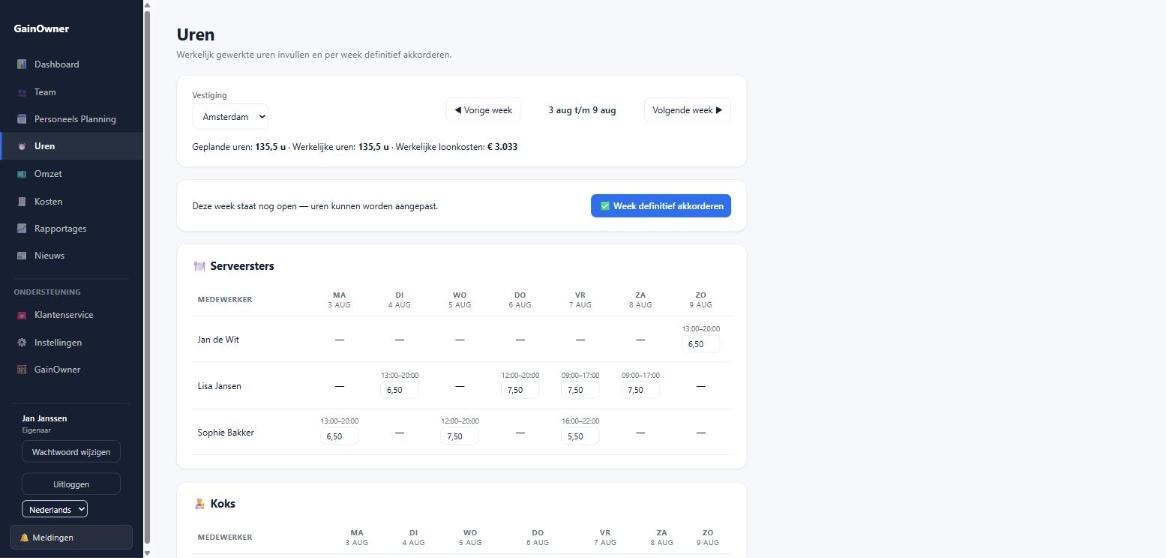The height and width of the screenshot is (558, 1166).
Task: Go to Vorige week
Action: (x=483, y=110)
